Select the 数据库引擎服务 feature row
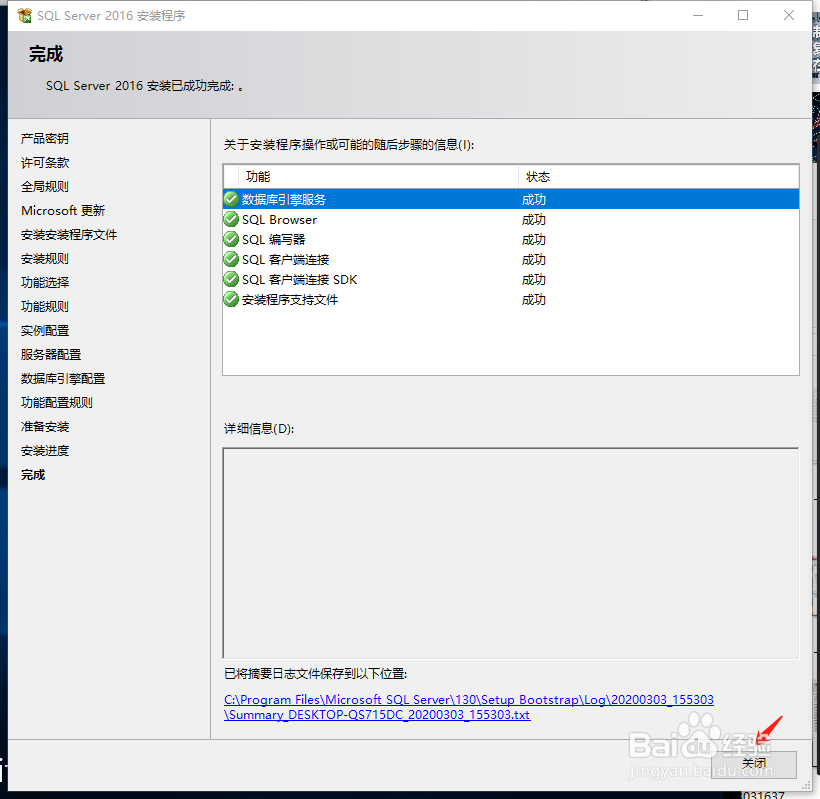 click(x=511, y=199)
